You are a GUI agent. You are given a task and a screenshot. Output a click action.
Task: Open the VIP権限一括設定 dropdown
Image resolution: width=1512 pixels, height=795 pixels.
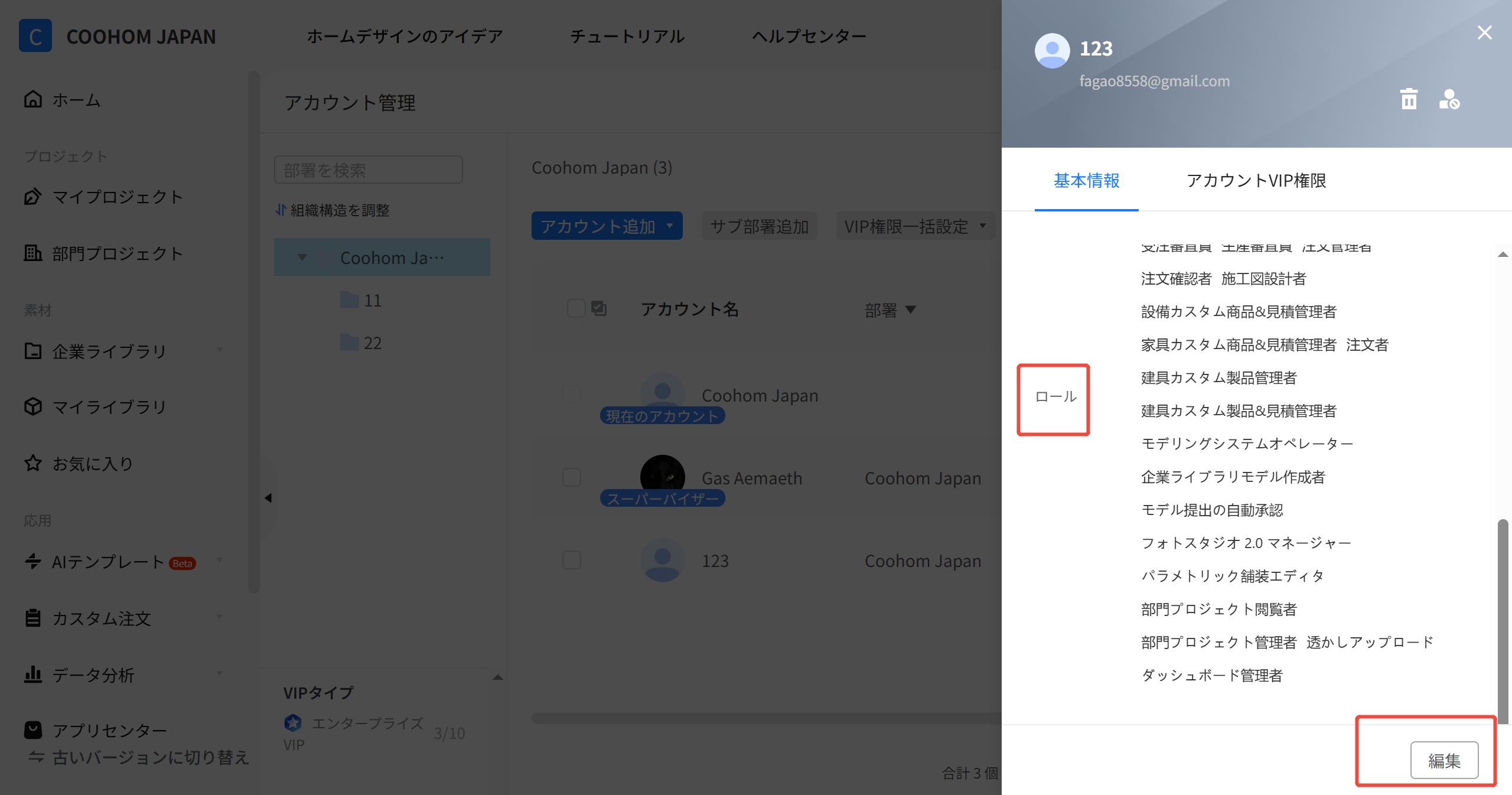point(915,226)
